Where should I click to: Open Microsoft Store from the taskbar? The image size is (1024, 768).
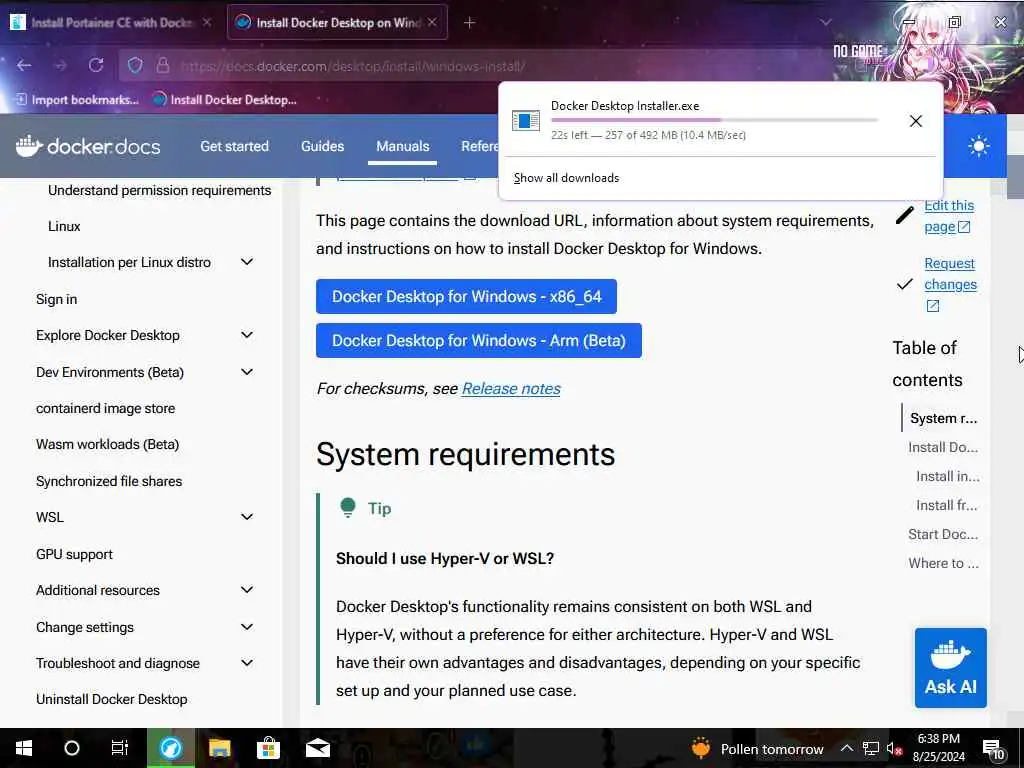pyautogui.click(x=268, y=748)
